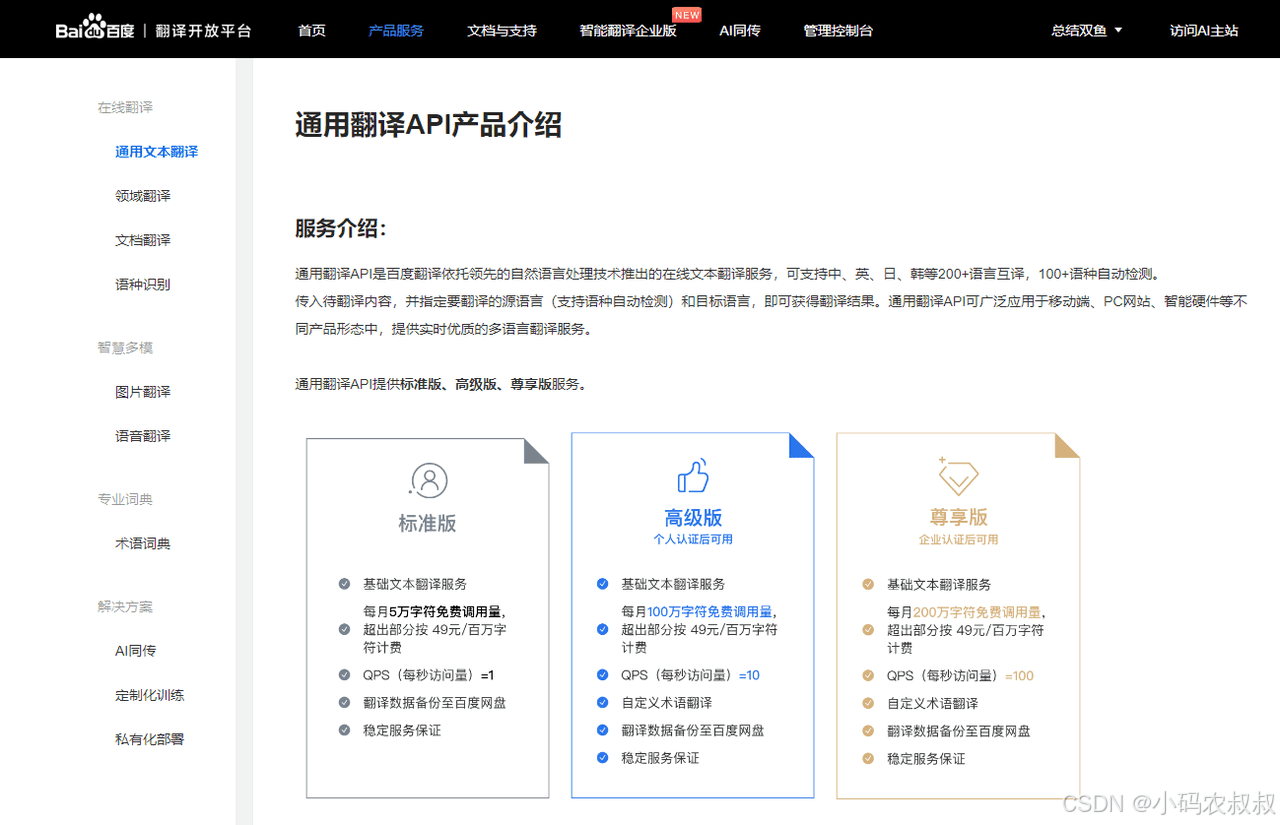Click 稳定服务保证 in 尊享版 card
The image size is (1280, 825).
[926, 759]
